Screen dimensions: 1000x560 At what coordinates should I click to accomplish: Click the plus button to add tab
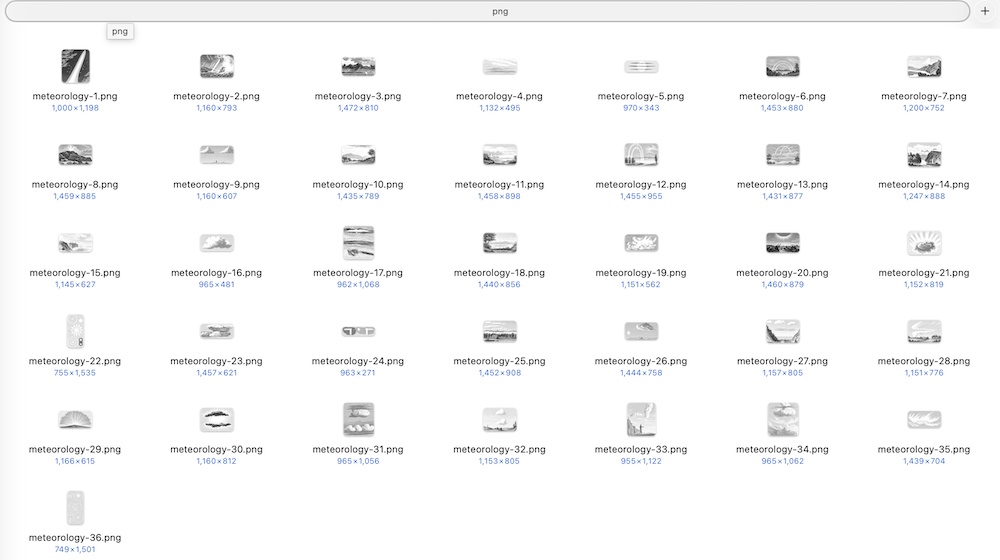coord(985,11)
